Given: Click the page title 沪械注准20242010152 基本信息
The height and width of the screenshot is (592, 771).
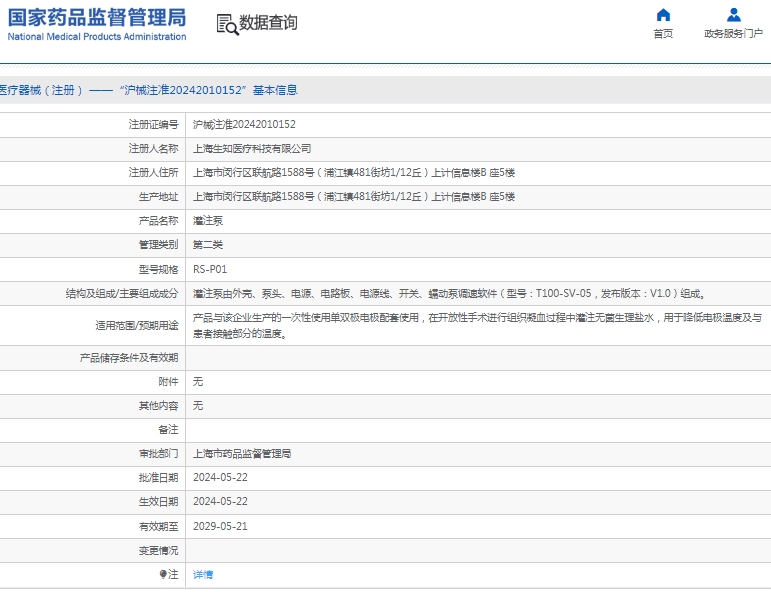Looking at the screenshot, I should 148,90.
